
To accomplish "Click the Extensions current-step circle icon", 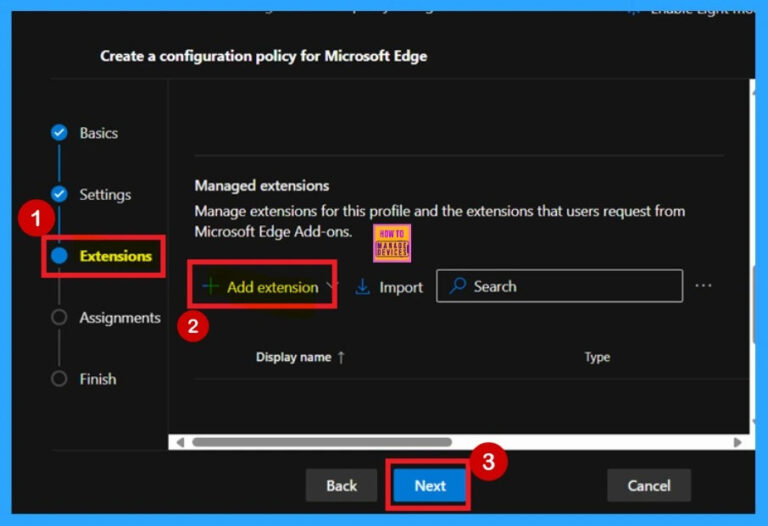I will [x=59, y=256].
